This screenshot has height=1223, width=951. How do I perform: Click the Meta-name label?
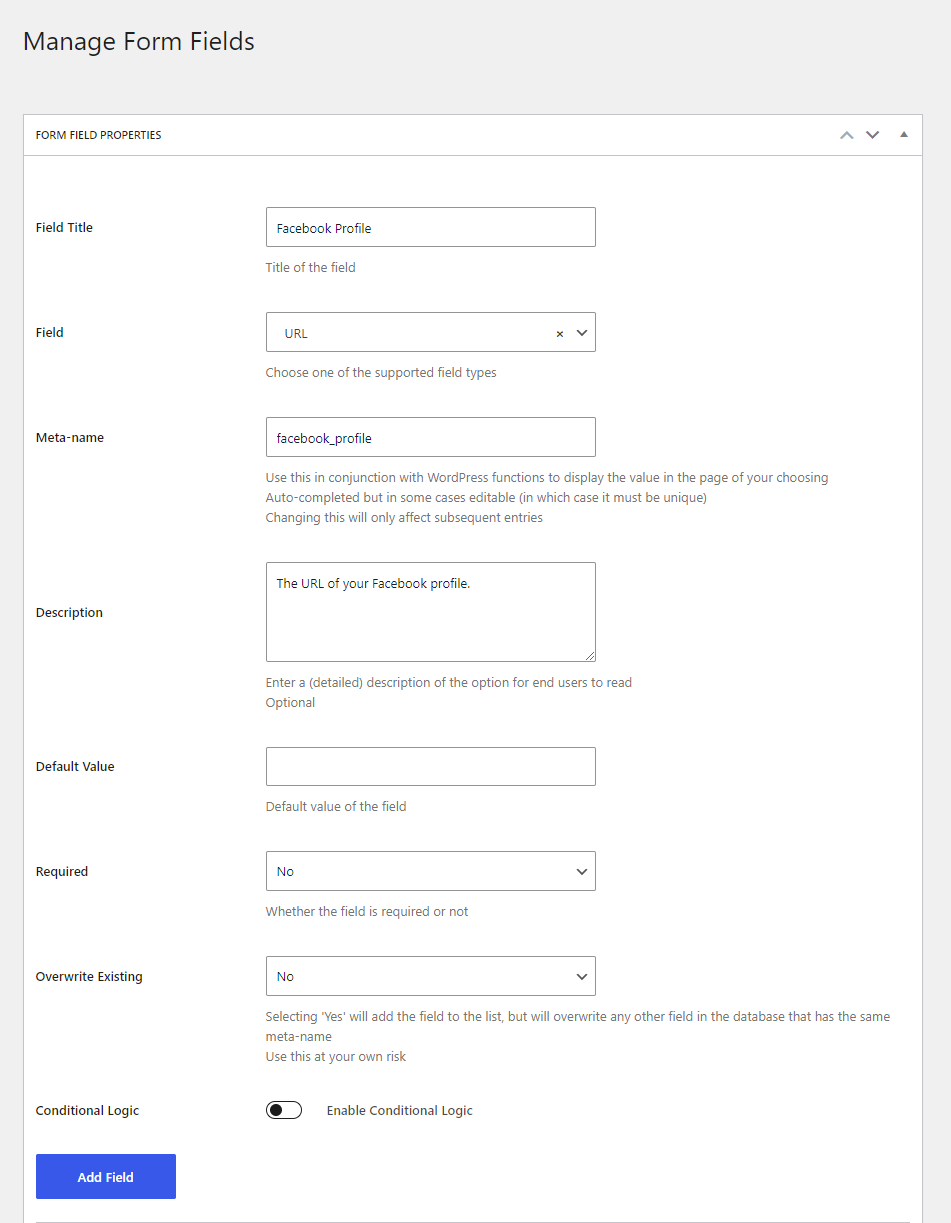pos(70,438)
